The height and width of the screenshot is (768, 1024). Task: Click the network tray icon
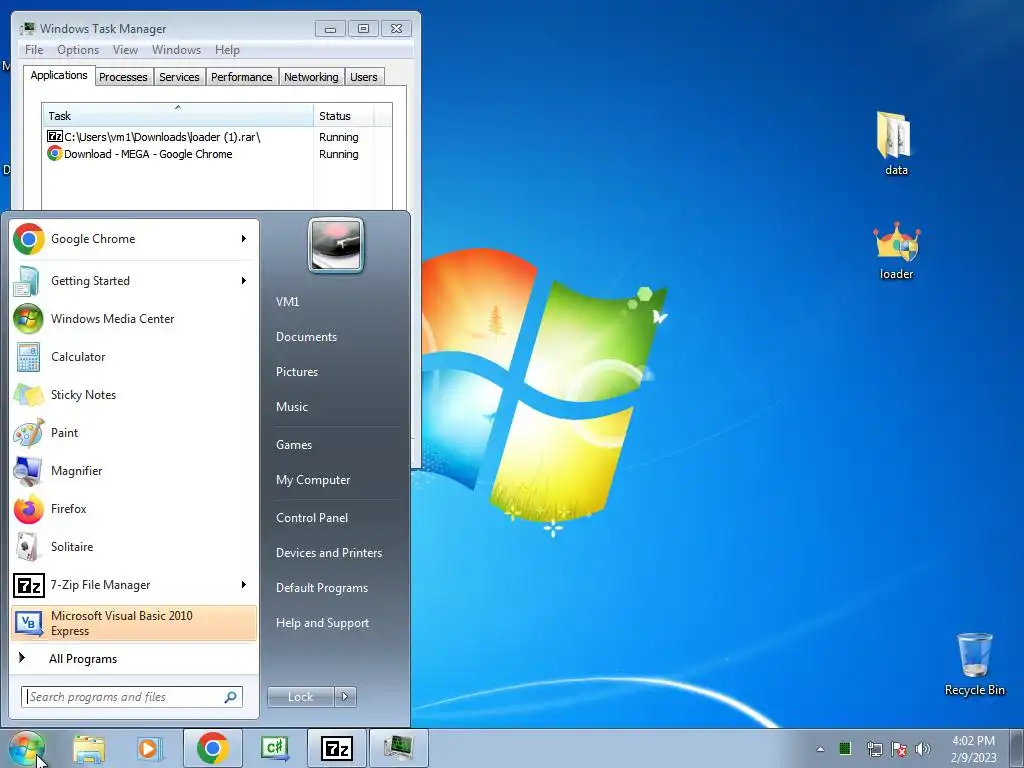tap(874, 749)
